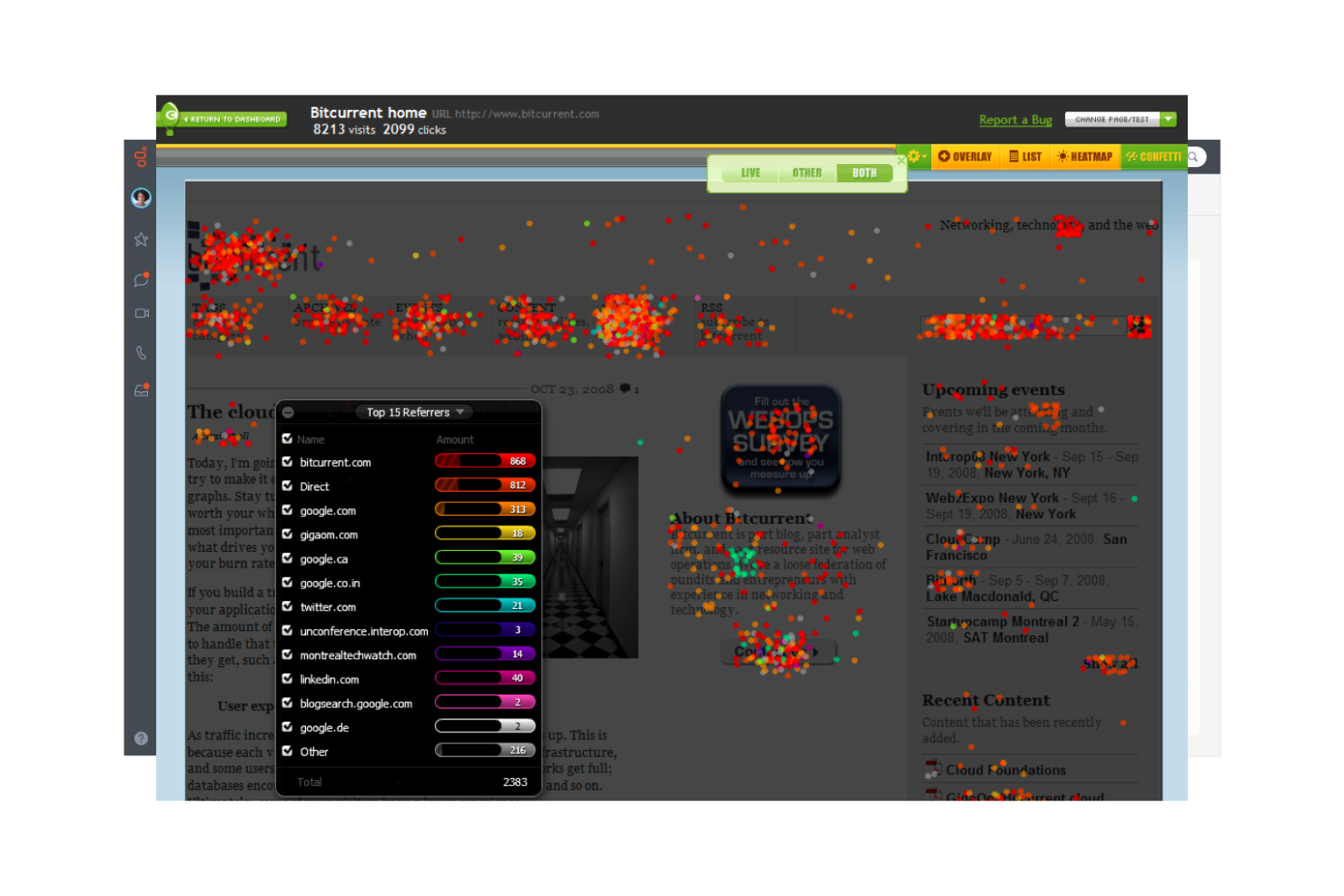Toggle the select-all checkbox beside Name
1344x896 pixels.
pyautogui.click(x=287, y=438)
